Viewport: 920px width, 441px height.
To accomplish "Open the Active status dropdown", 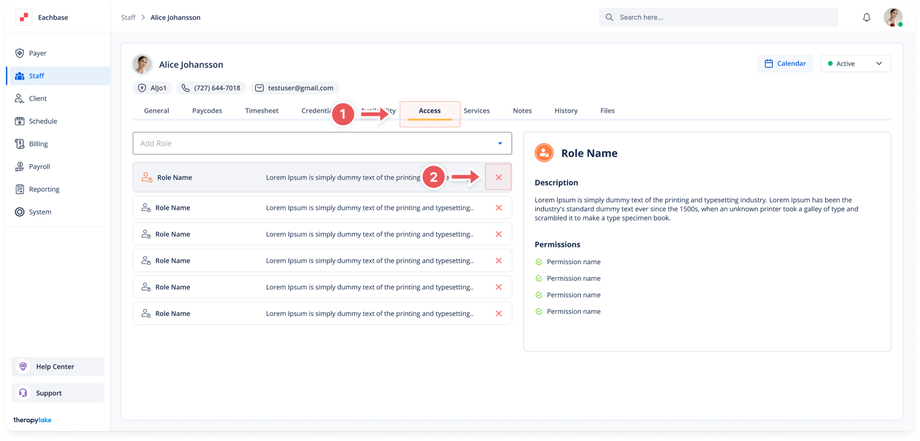I will click(855, 63).
